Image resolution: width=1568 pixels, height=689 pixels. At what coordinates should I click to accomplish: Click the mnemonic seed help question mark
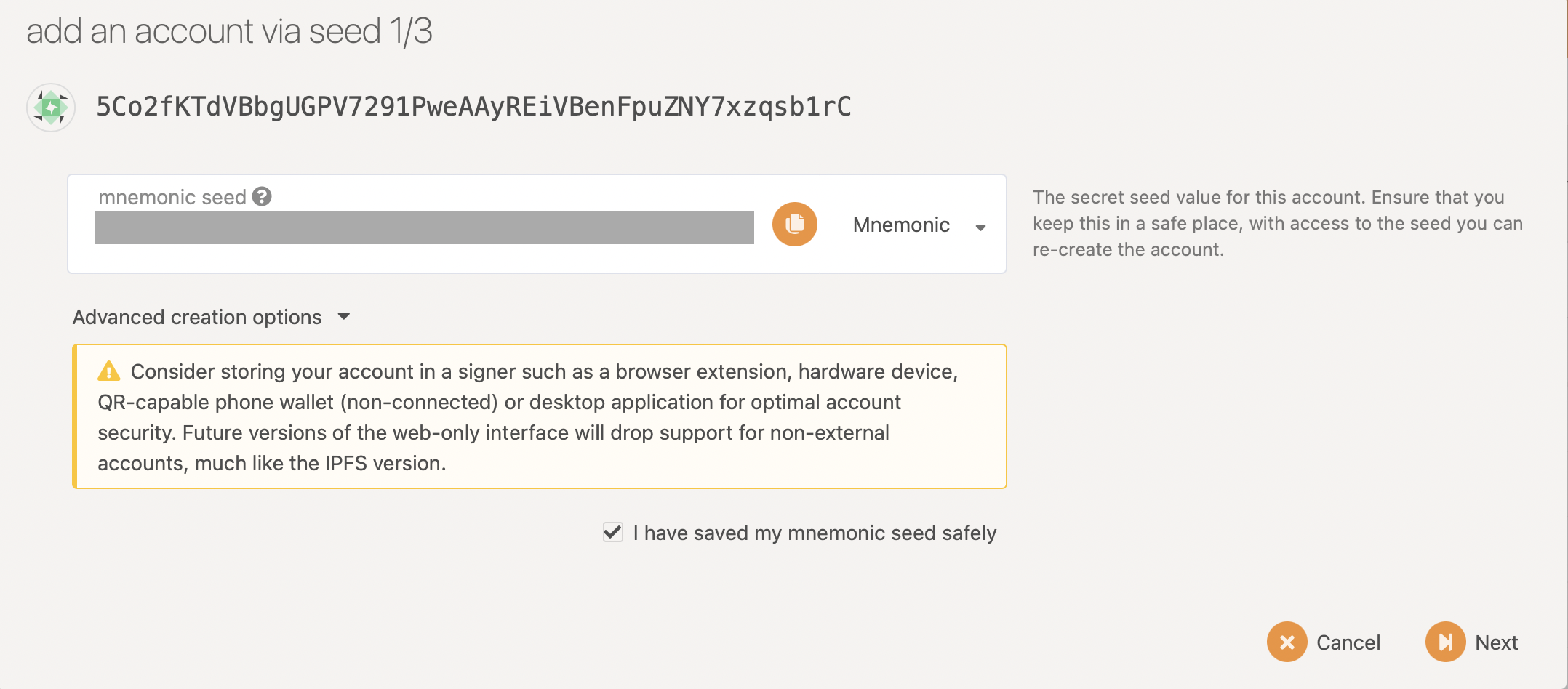tap(262, 196)
